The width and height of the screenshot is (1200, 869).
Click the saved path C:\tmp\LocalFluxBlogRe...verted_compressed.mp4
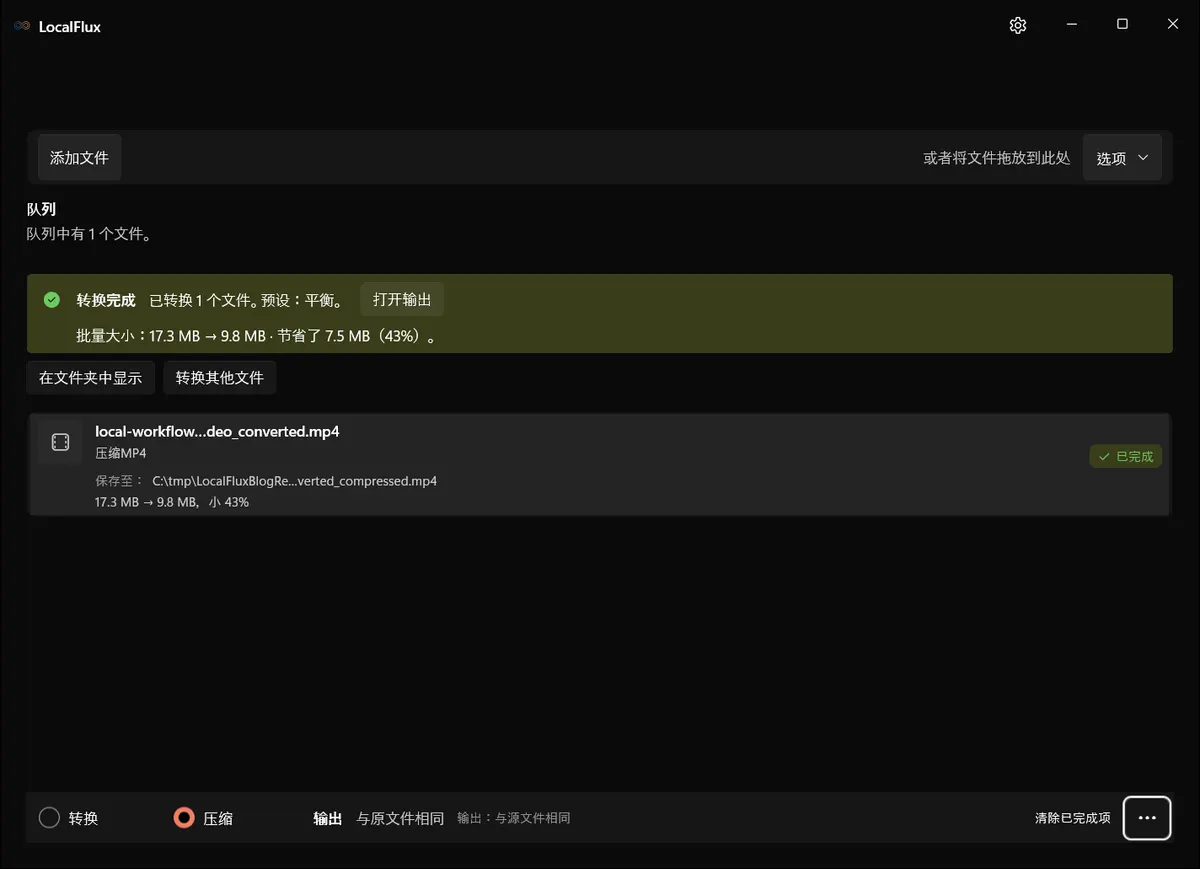coord(295,481)
